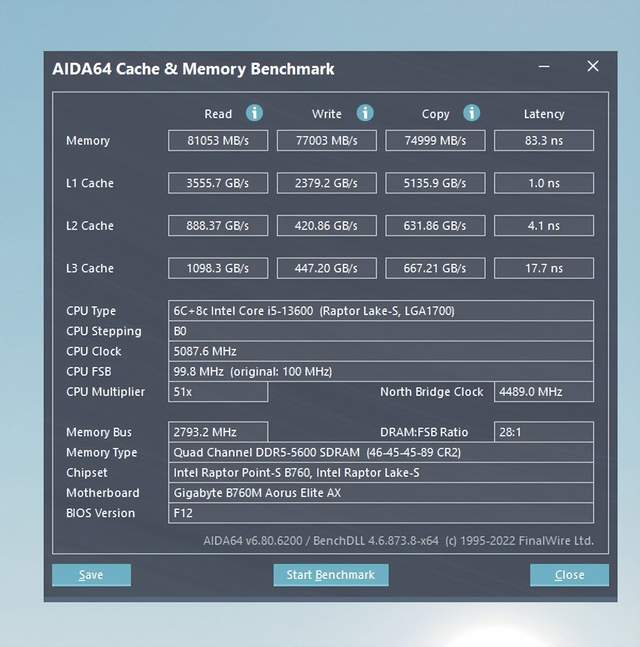The height and width of the screenshot is (647, 640).
Task: Select L3 Cache latency 17.7 ns
Action: point(544,268)
